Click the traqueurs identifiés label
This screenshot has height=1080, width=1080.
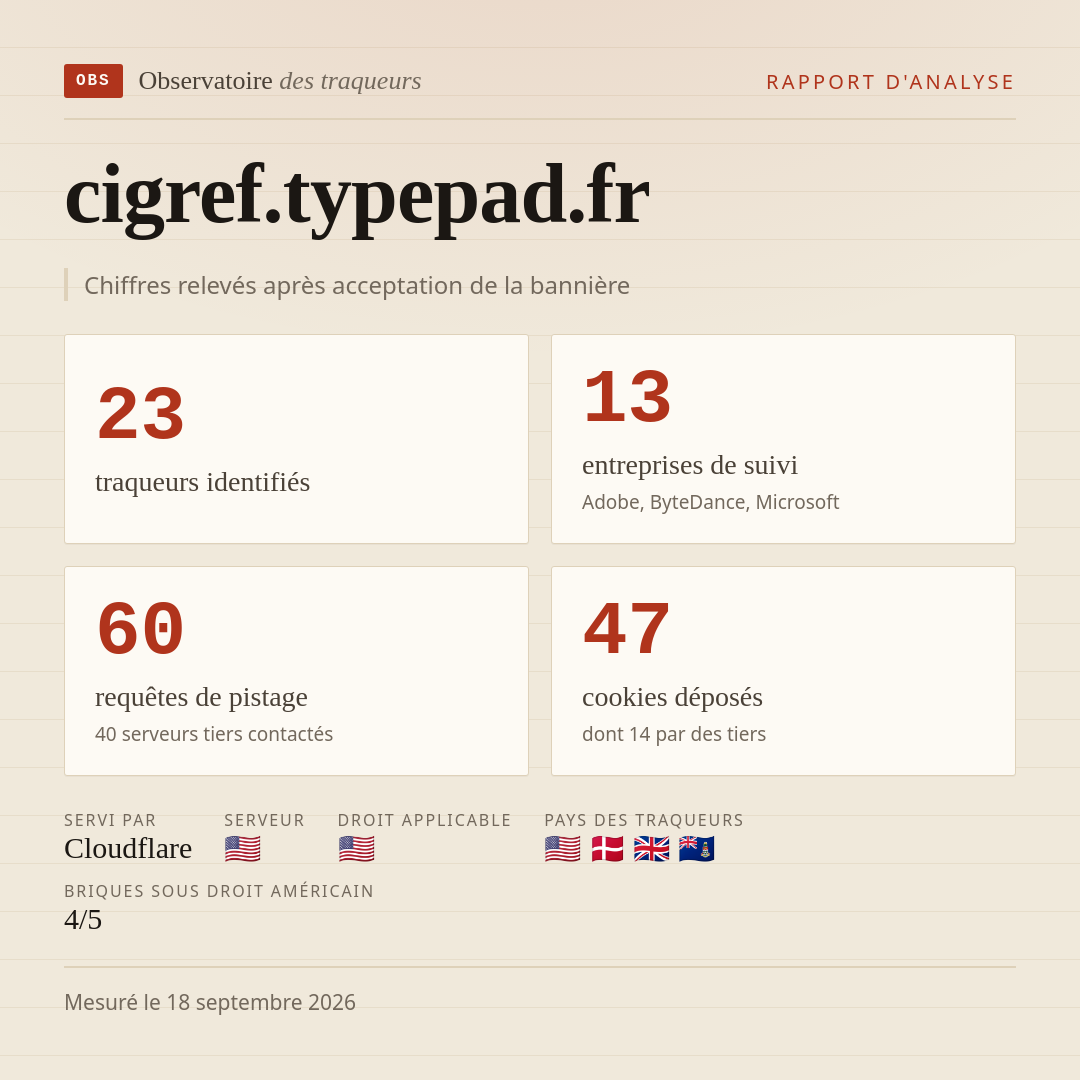(202, 481)
